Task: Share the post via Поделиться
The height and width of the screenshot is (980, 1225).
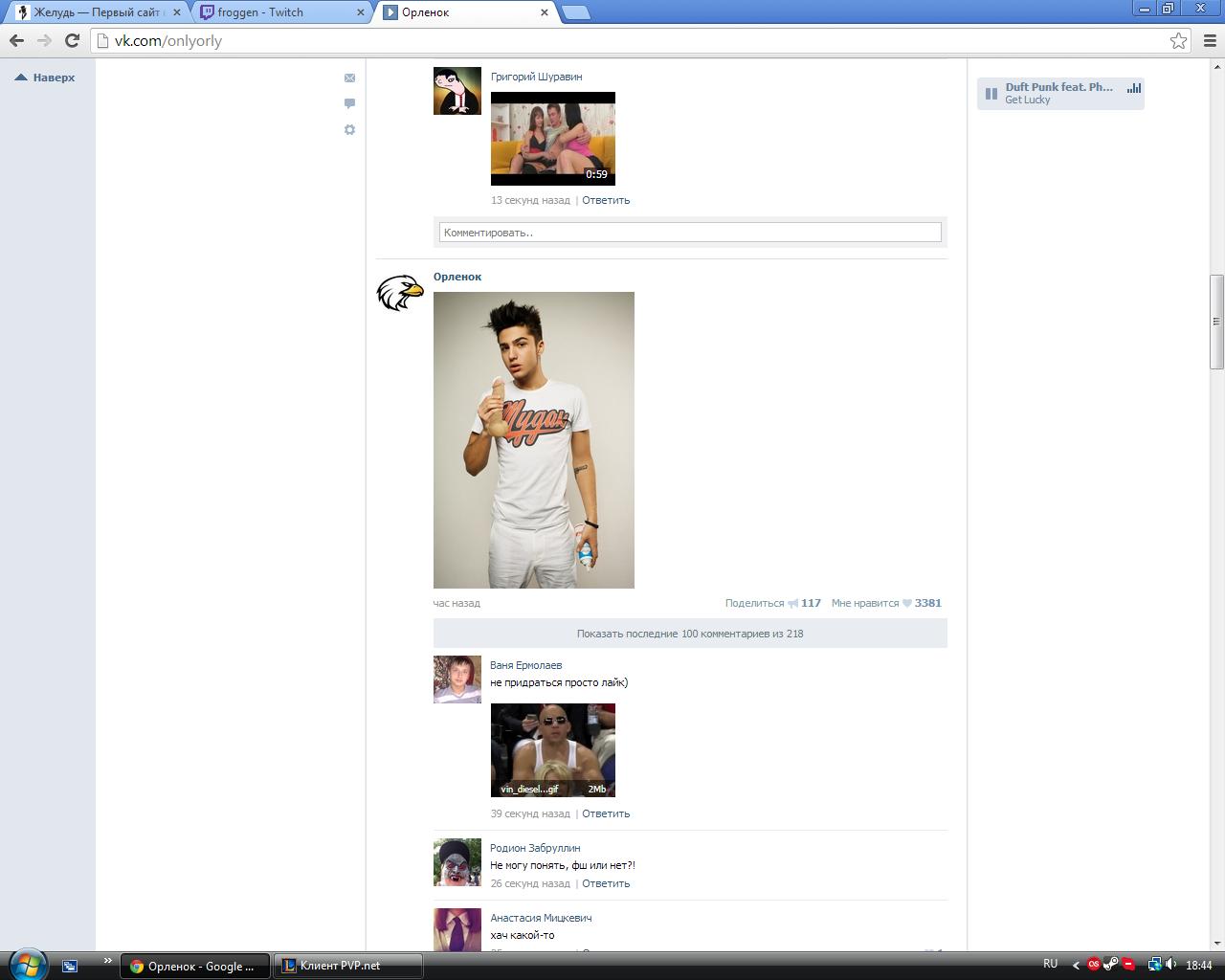Action: (761, 603)
